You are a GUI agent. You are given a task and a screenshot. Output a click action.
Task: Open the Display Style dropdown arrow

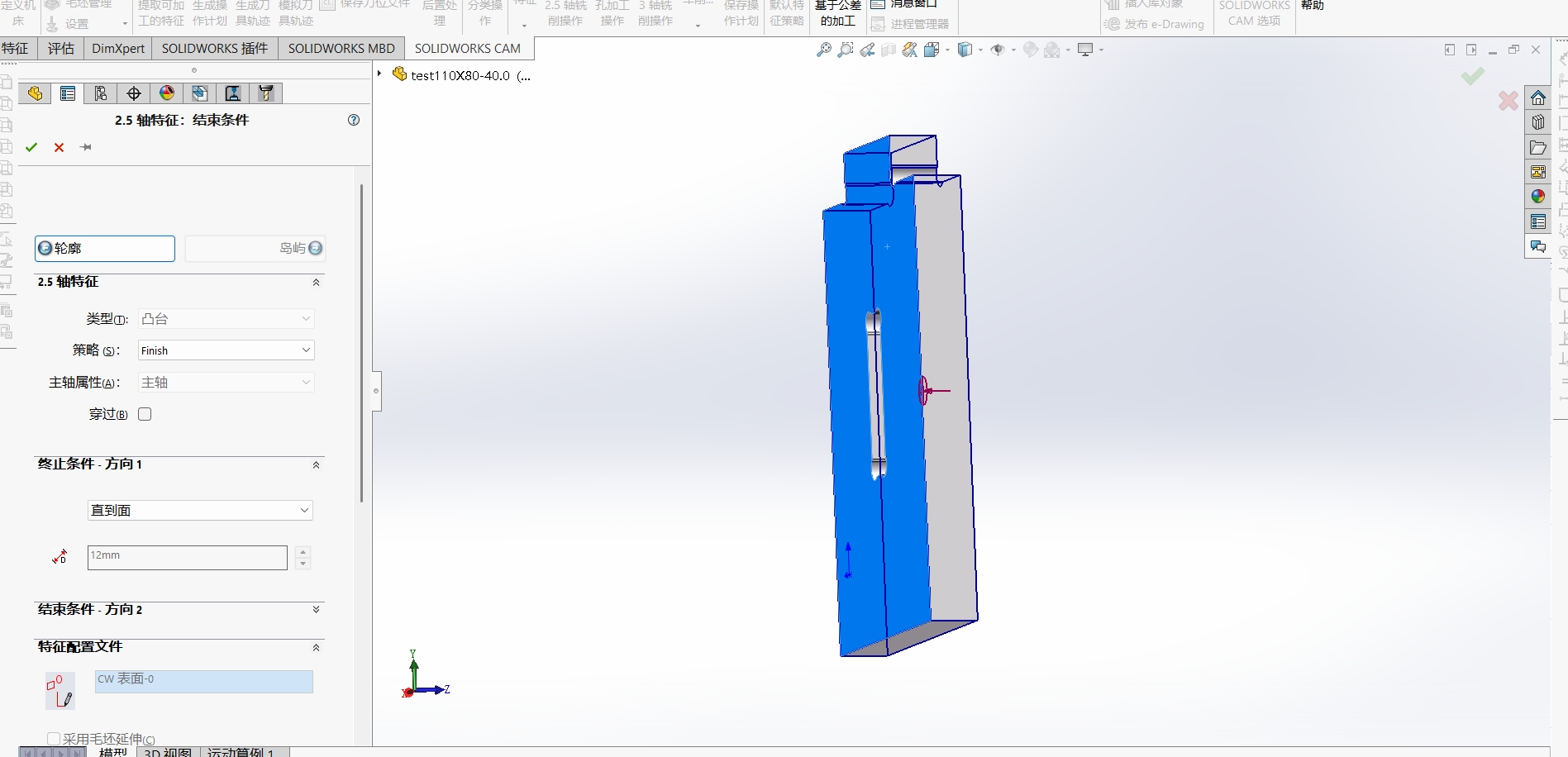click(x=980, y=50)
